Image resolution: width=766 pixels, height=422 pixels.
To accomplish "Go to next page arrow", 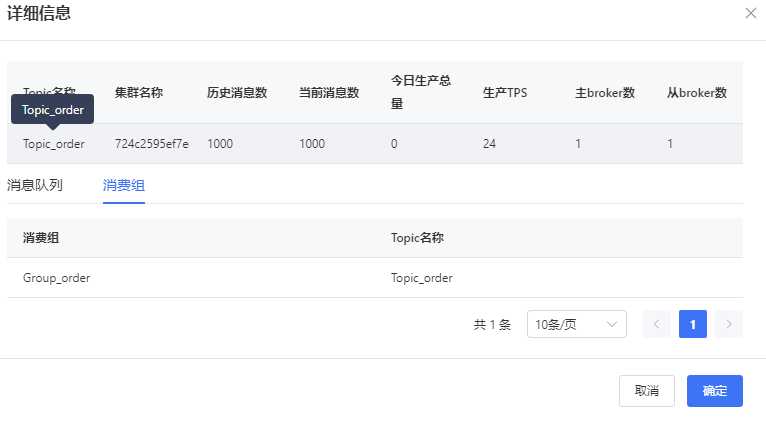I will point(729,324).
